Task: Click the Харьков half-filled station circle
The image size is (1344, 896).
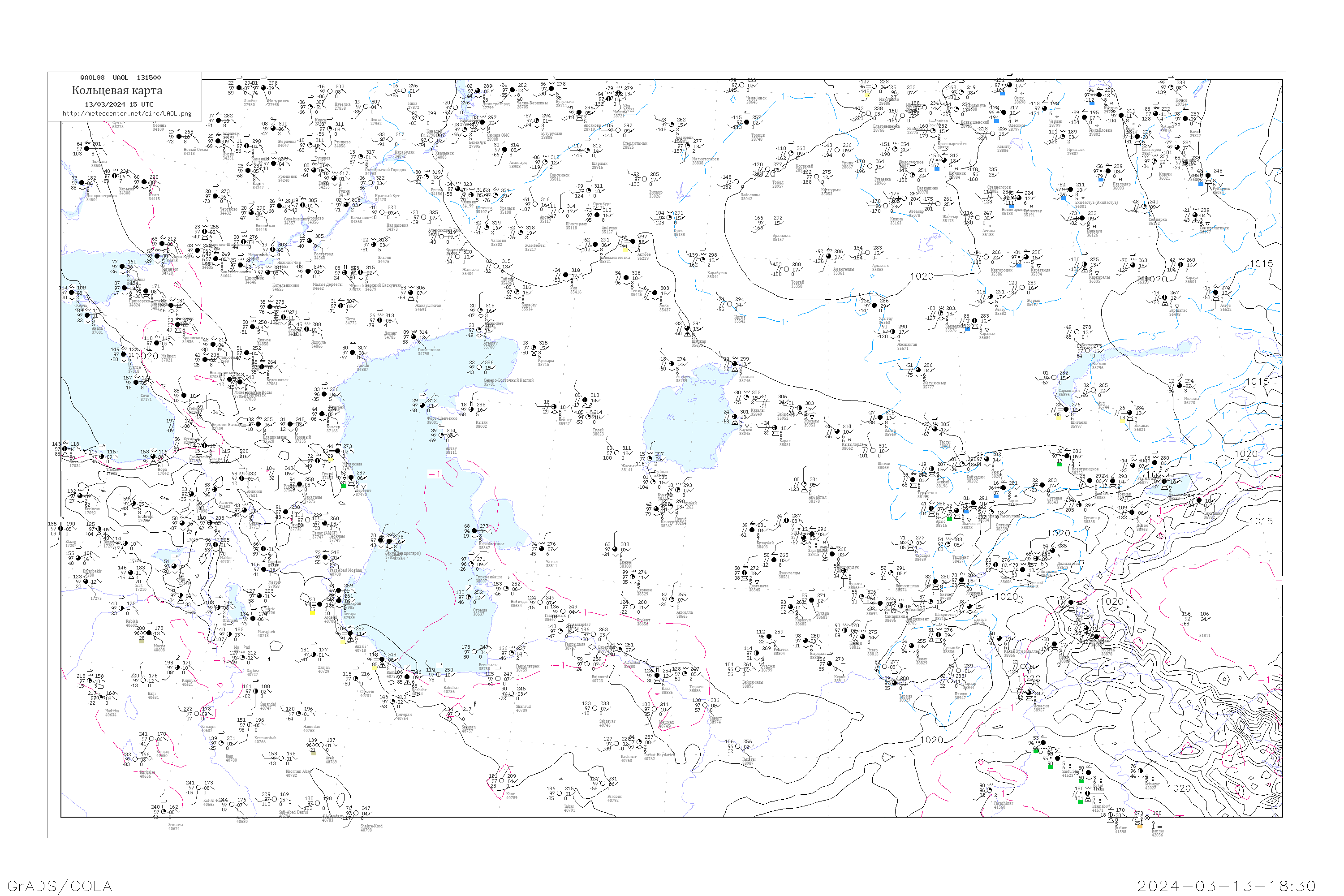Action: [x=114, y=176]
